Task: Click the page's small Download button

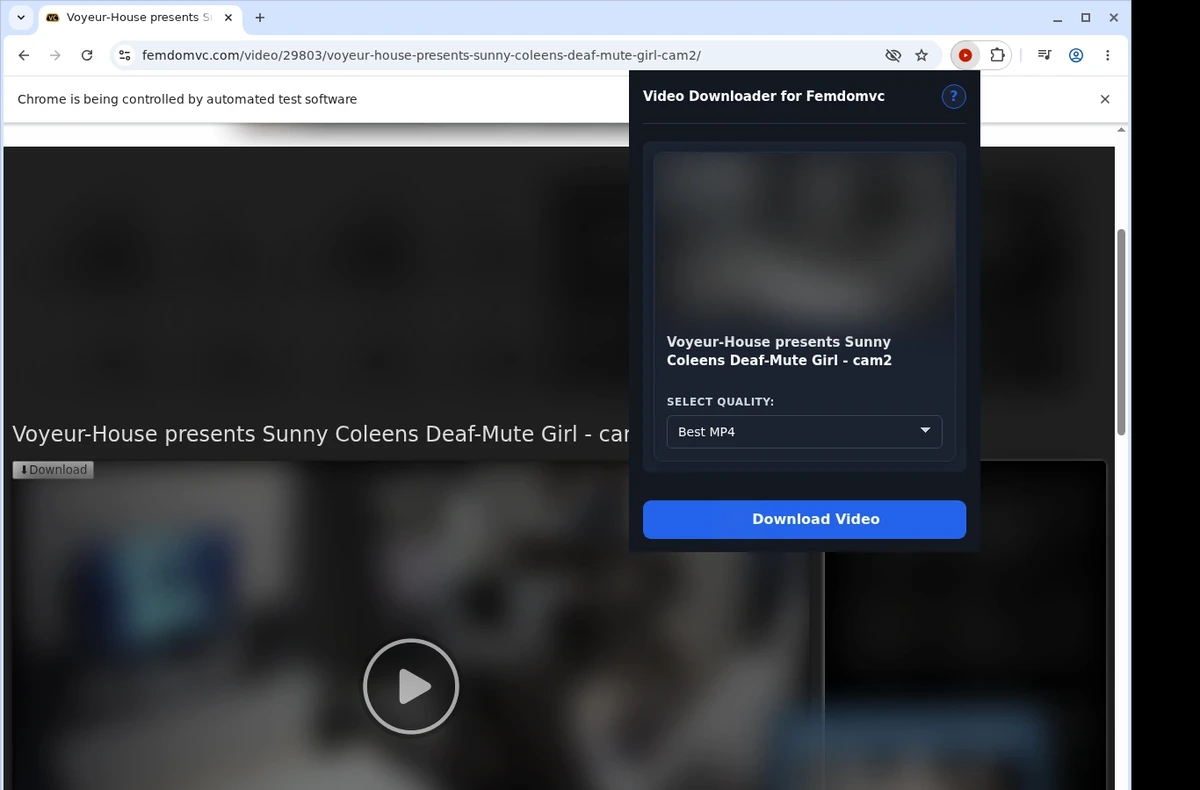Action: 53,470
